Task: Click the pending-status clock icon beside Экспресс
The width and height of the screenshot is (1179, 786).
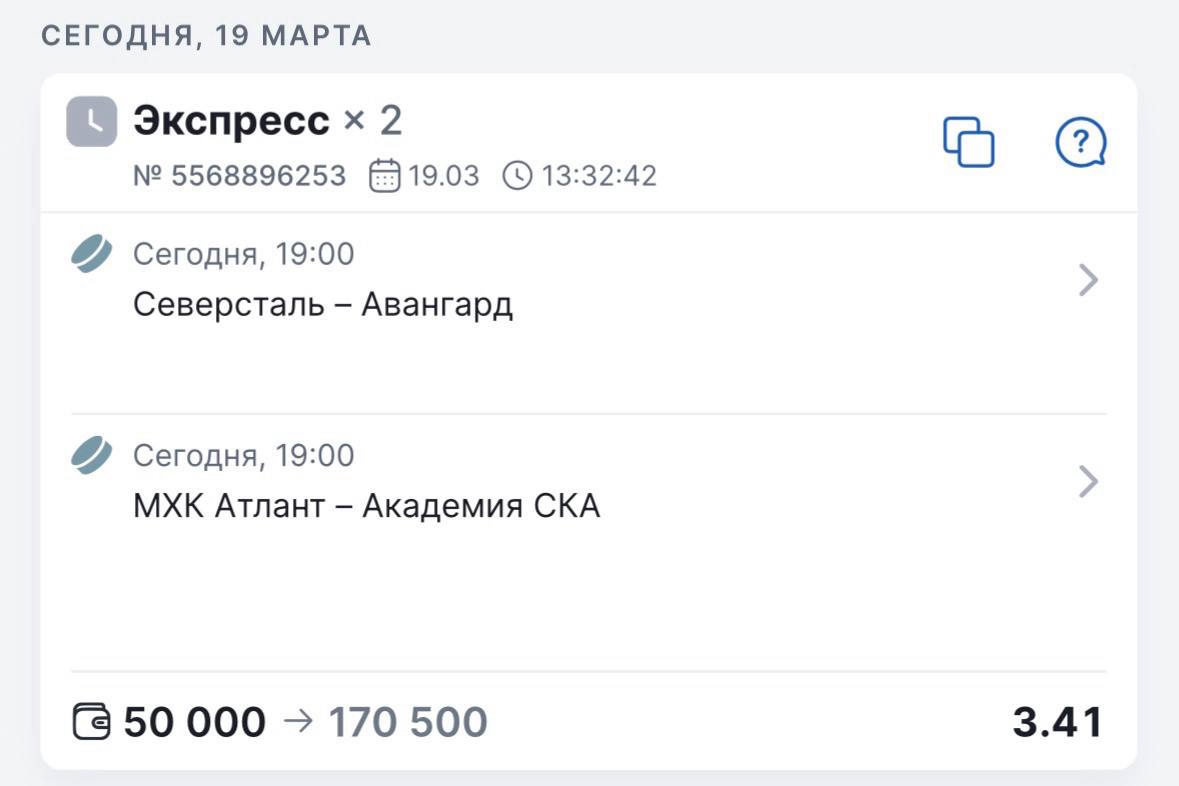Action: click(91, 122)
